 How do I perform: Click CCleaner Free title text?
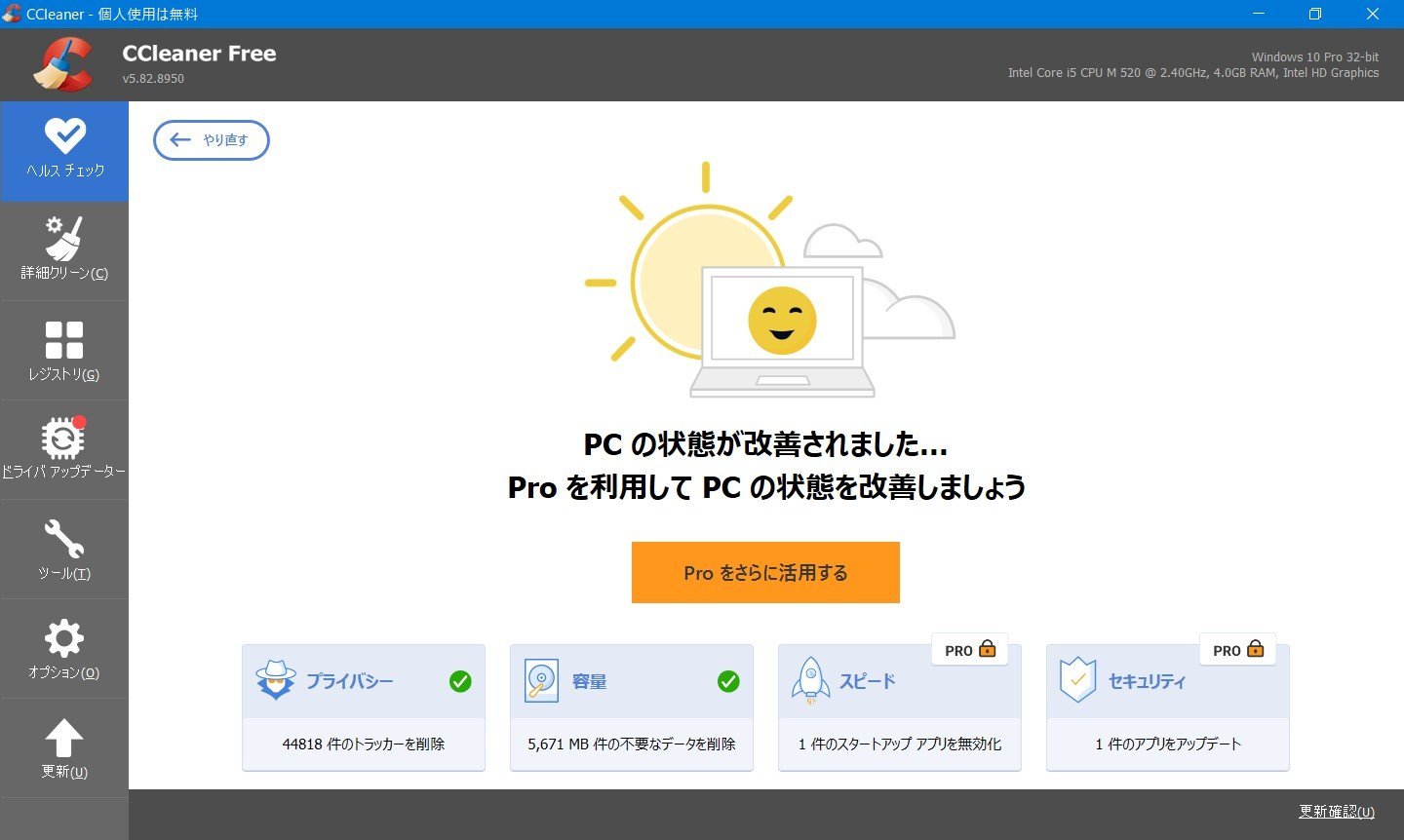coord(199,54)
